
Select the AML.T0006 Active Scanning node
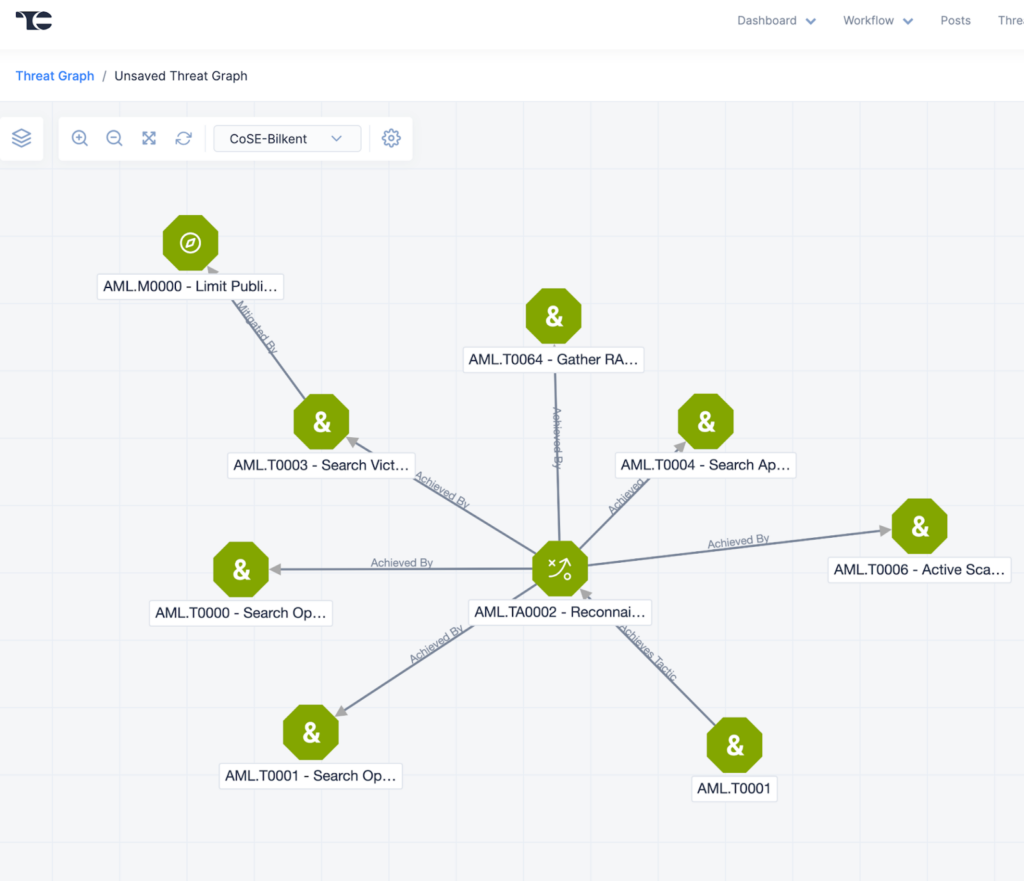click(919, 526)
